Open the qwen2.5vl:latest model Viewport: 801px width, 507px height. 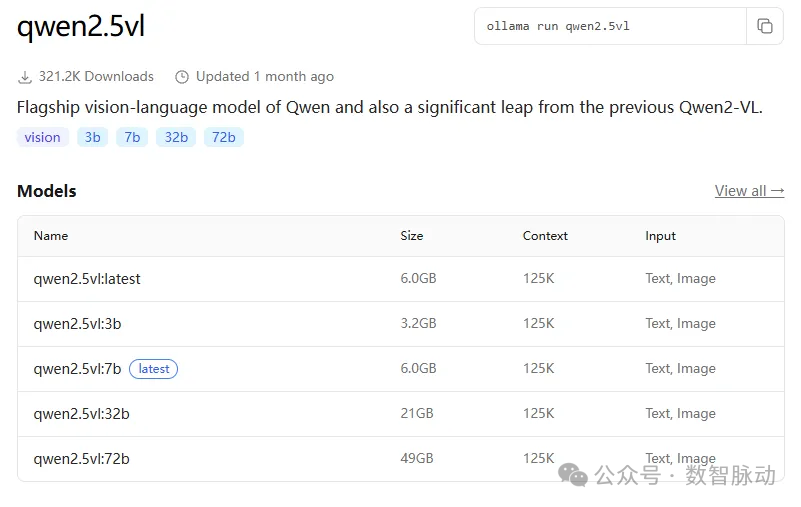(x=87, y=279)
